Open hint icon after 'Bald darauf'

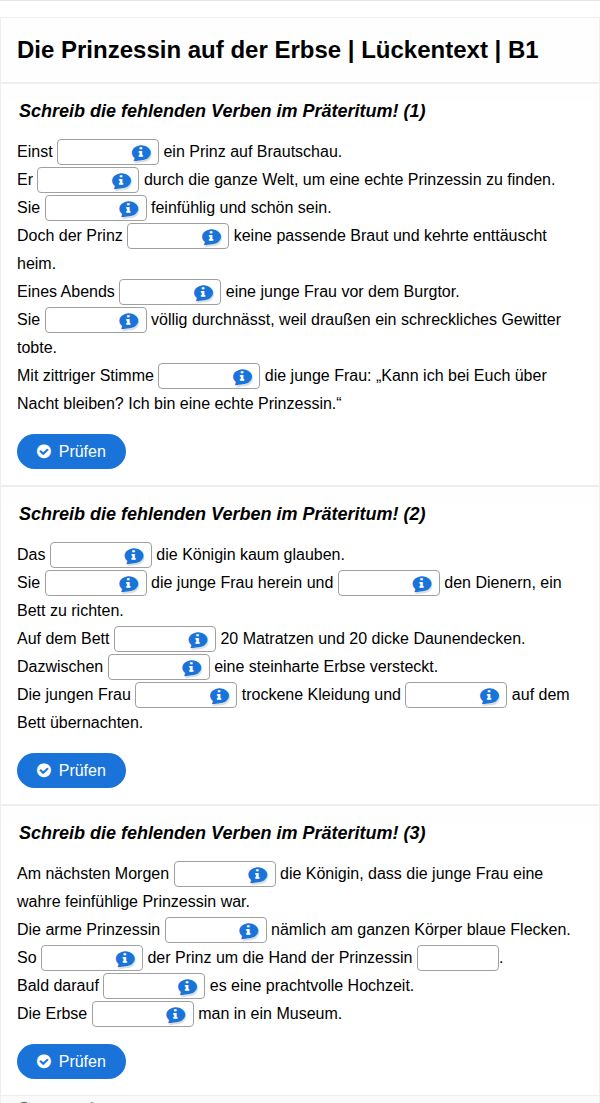(186, 987)
